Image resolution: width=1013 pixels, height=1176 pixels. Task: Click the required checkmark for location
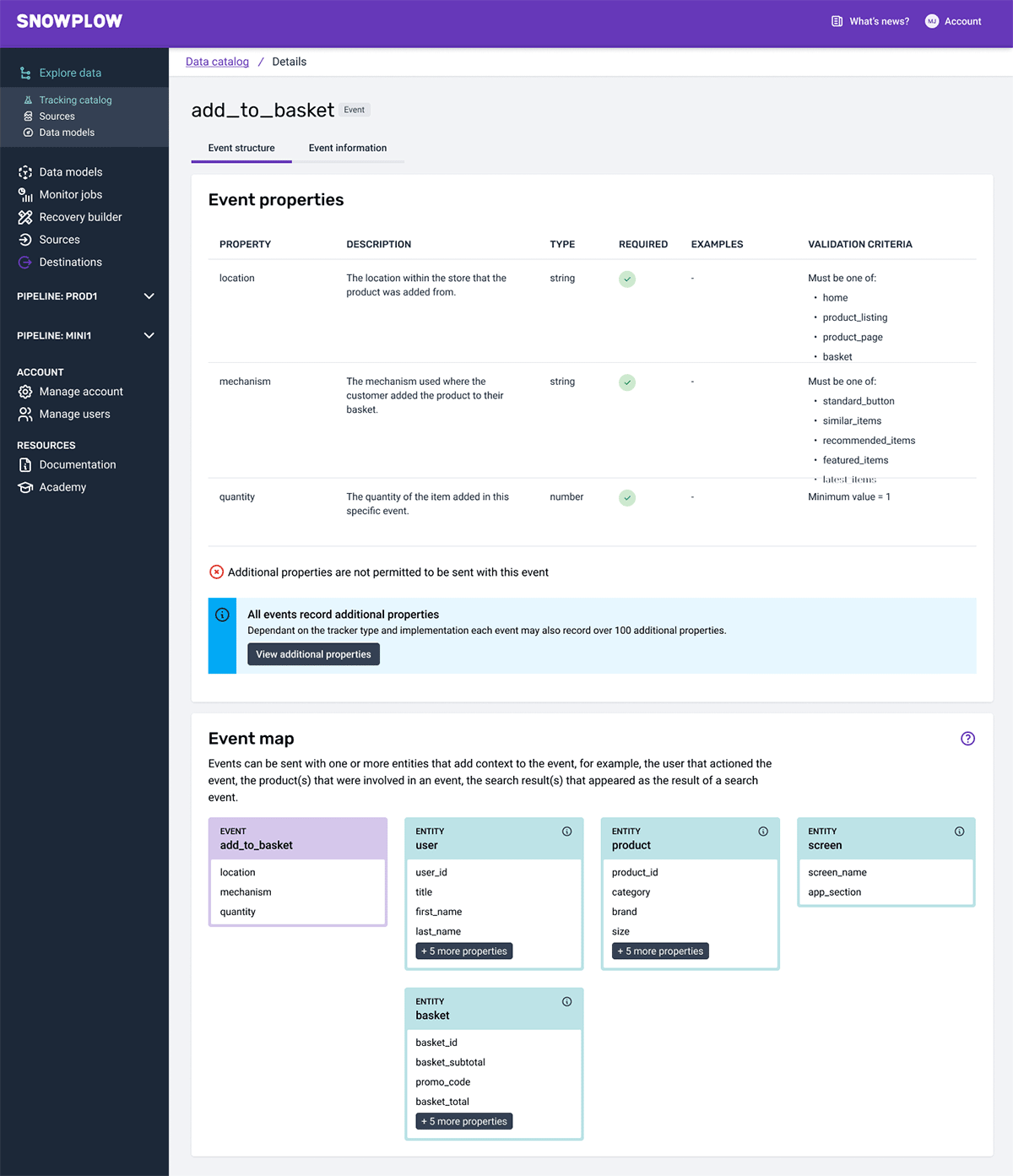pyautogui.click(x=627, y=279)
